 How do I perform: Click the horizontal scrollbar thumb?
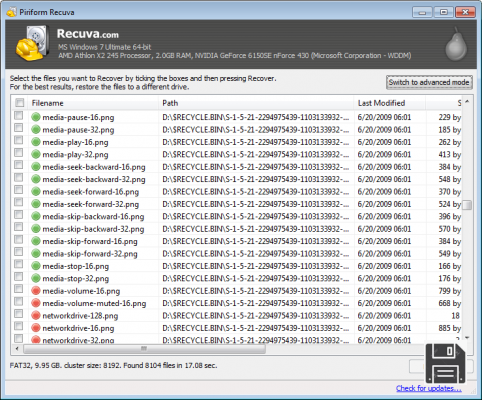pos(144,349)
